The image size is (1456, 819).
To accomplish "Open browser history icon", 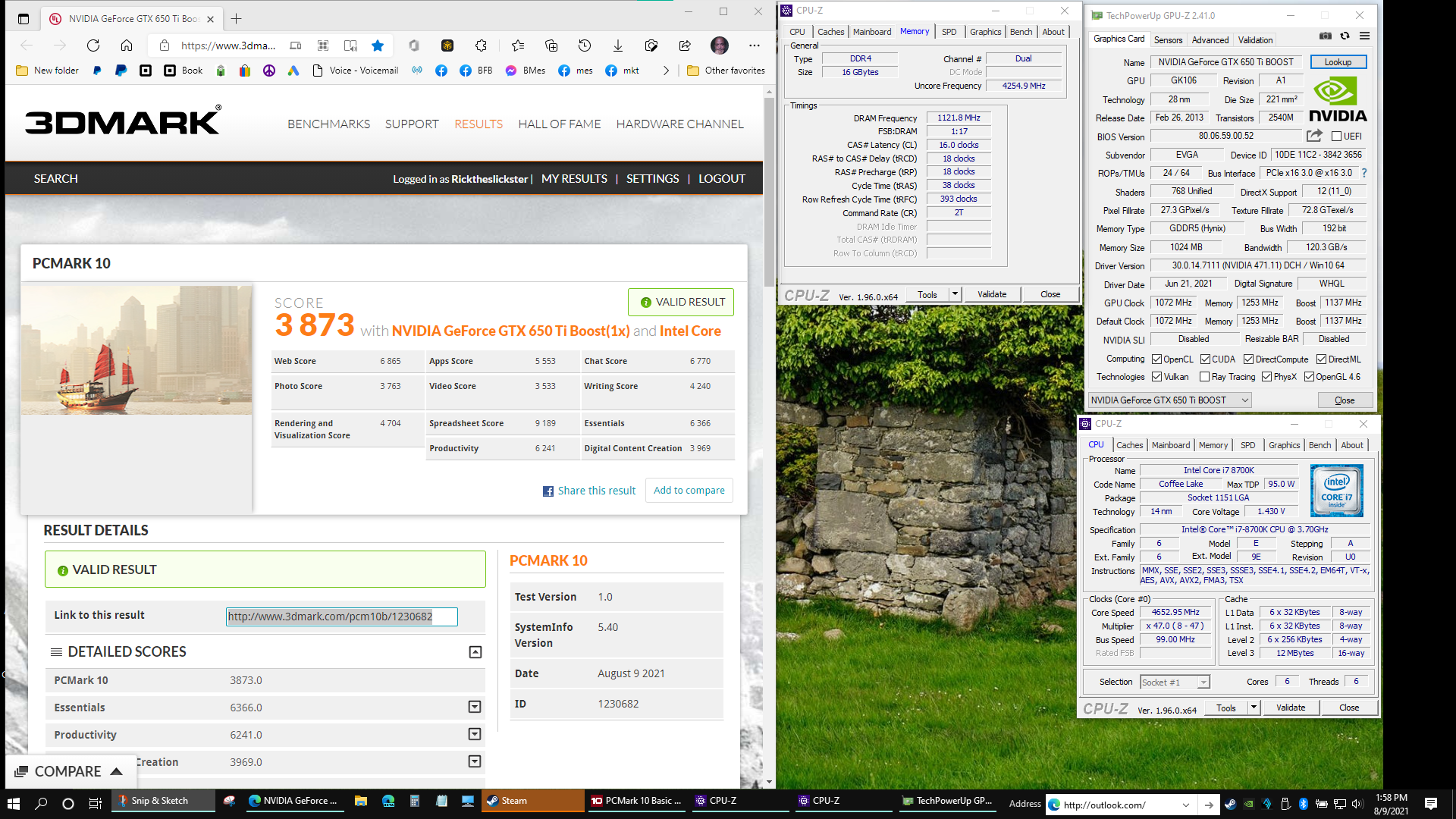I will coord(584,45).
